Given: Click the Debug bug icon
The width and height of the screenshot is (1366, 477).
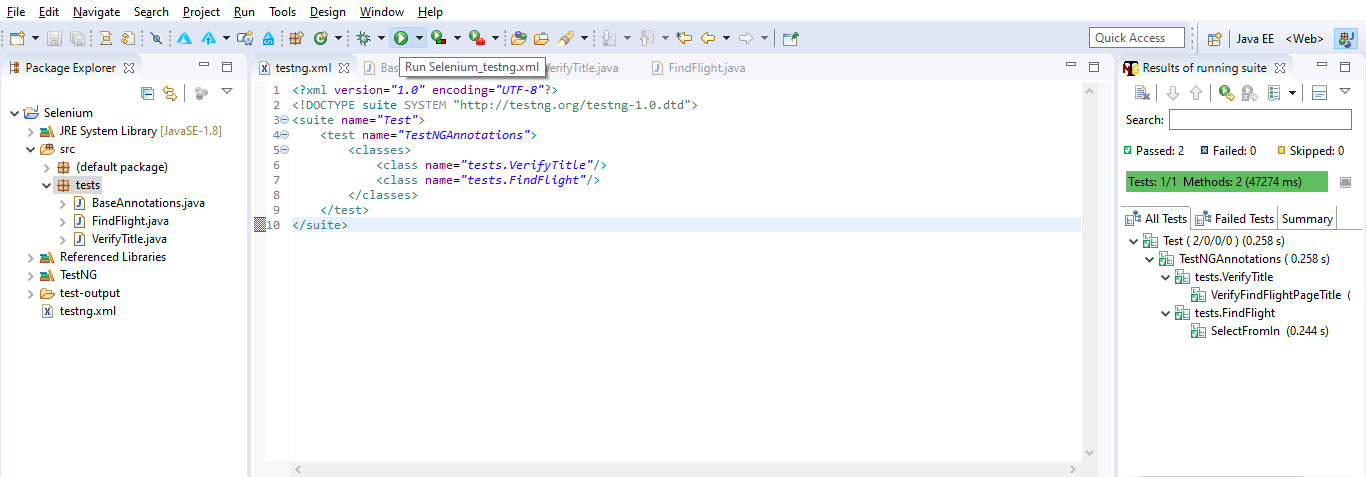Looking at the screenshot, I should (364, 38).
